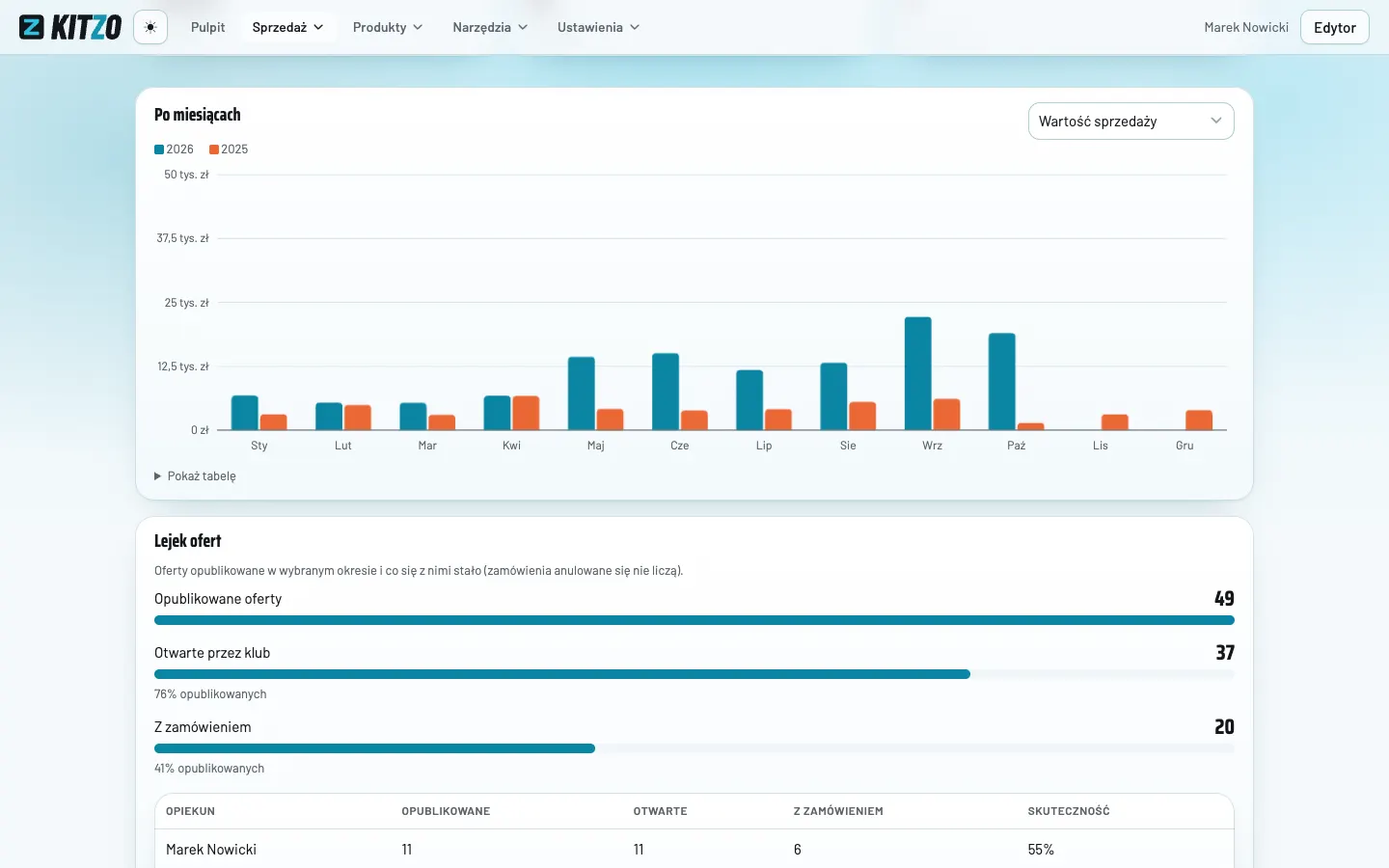Image resolution: width=1389 pixels, height=868 pixels.
Task: Click the OTWARTE column header
Action: coord(661,811)
